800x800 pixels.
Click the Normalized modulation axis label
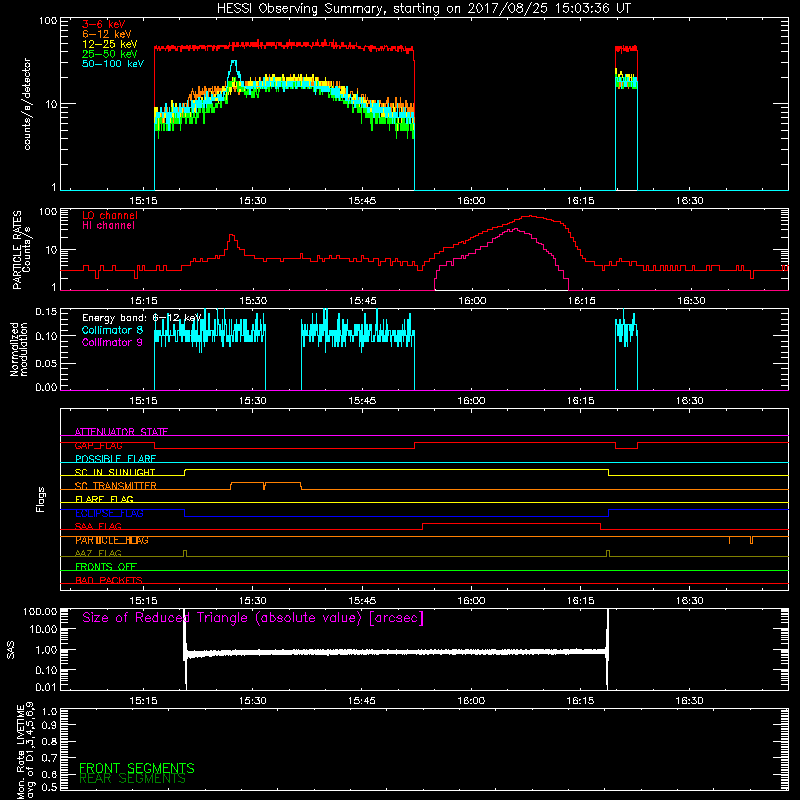19,349
